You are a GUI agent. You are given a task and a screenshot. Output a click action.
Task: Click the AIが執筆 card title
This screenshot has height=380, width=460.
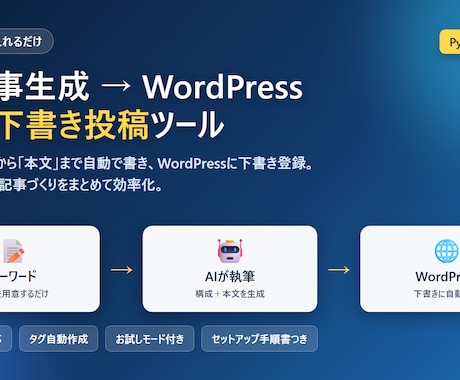[230, 276]
